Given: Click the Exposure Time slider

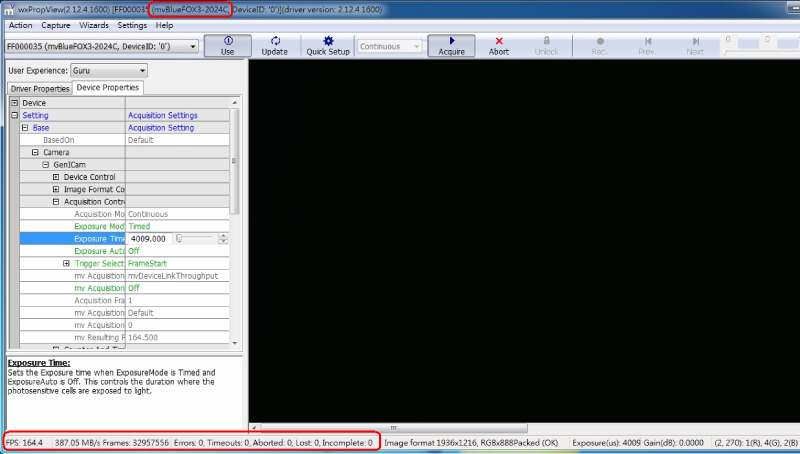Looking at the screenshot, I should [x=198, y=239].
